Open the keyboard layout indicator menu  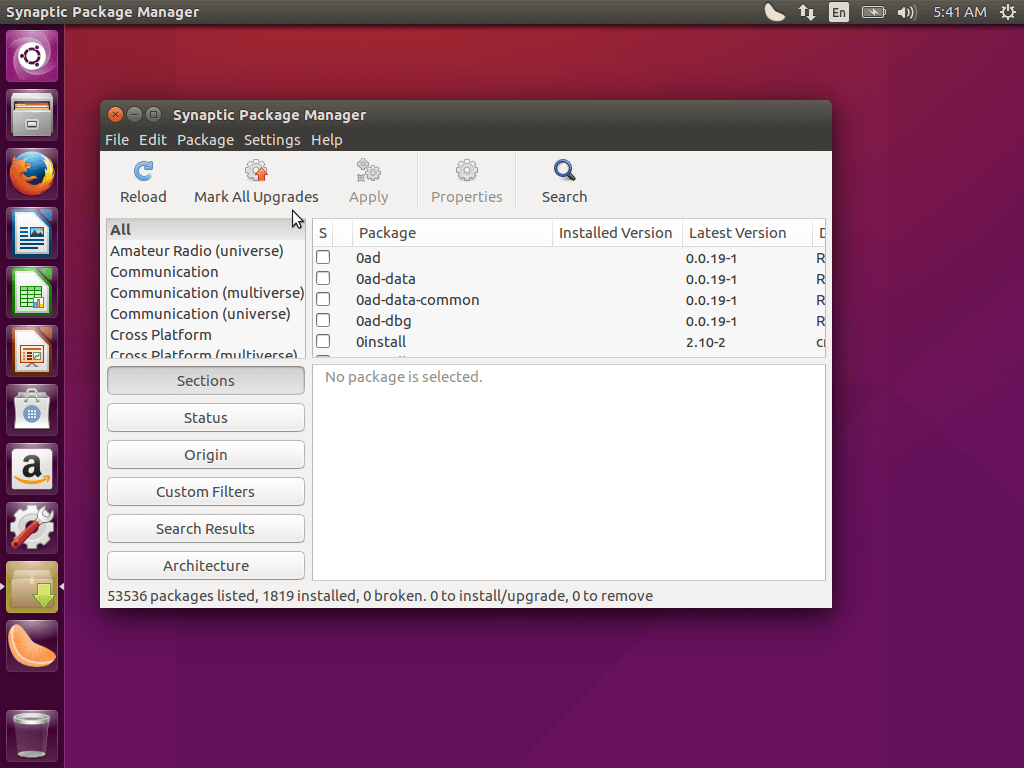(x=838, y=12)
